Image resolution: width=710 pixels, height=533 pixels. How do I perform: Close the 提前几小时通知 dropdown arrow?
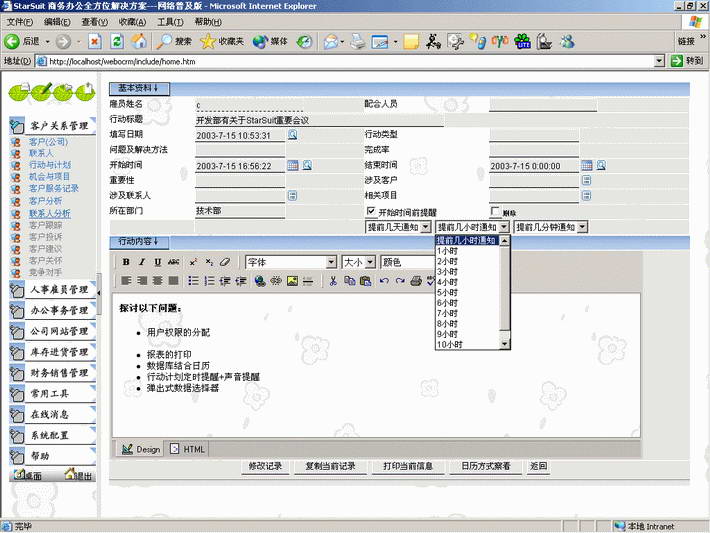(504, 227)
